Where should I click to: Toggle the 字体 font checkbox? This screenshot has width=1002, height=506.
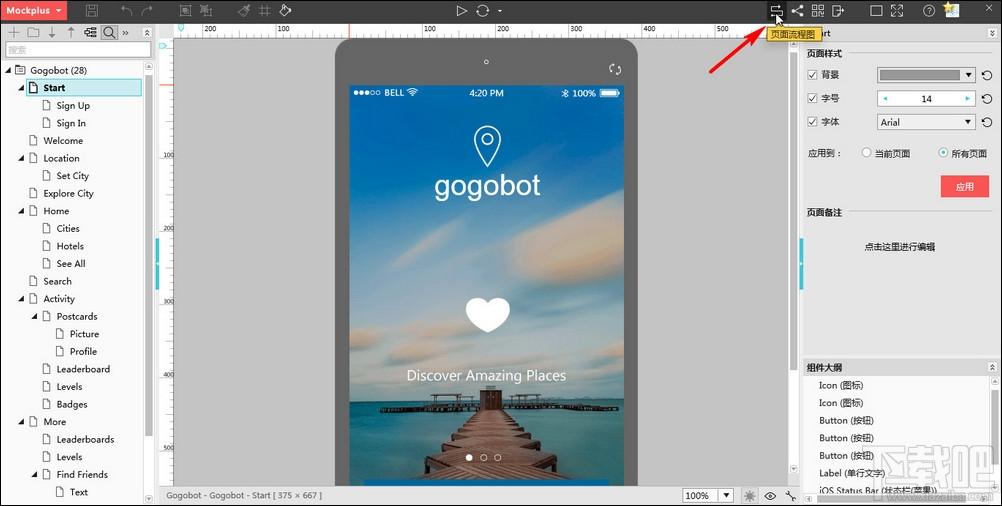812,121
